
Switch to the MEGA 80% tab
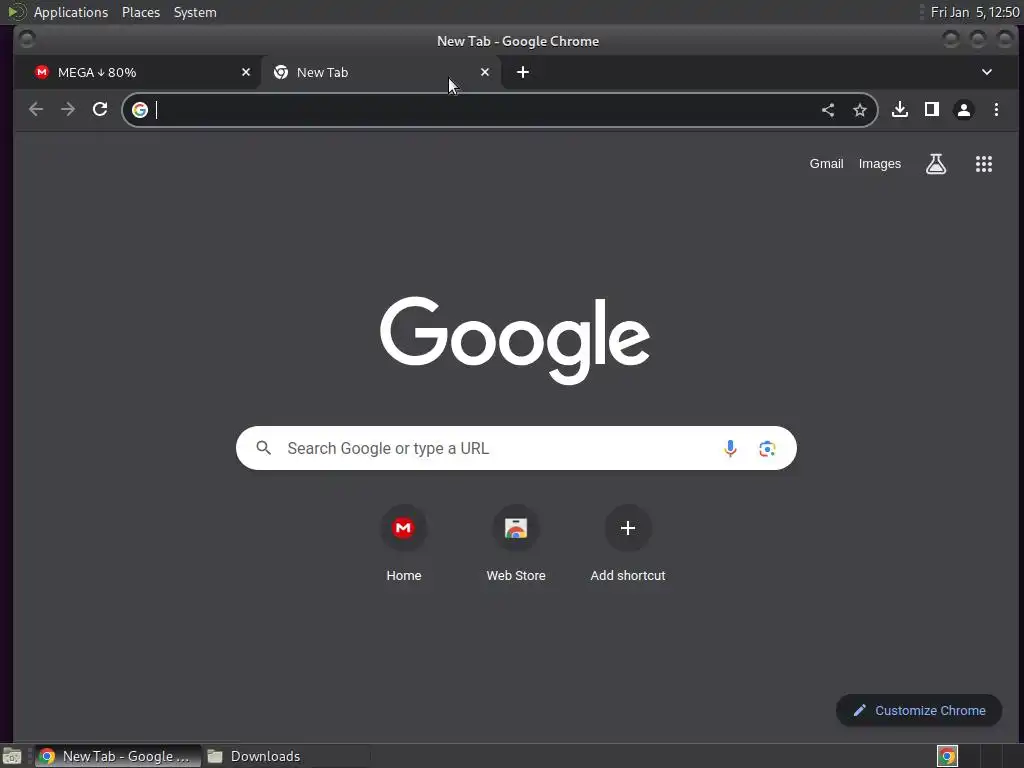tap(138, 72)
